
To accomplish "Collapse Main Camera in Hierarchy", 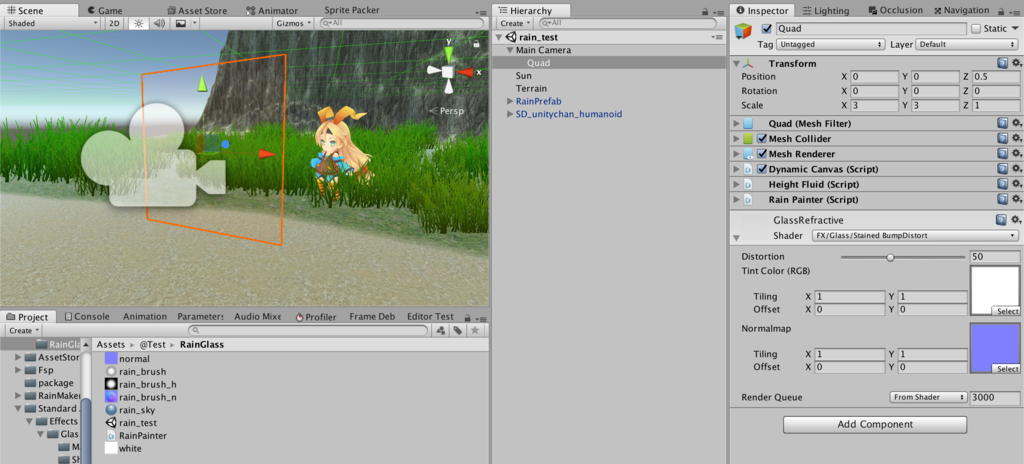I will [510, 50].
